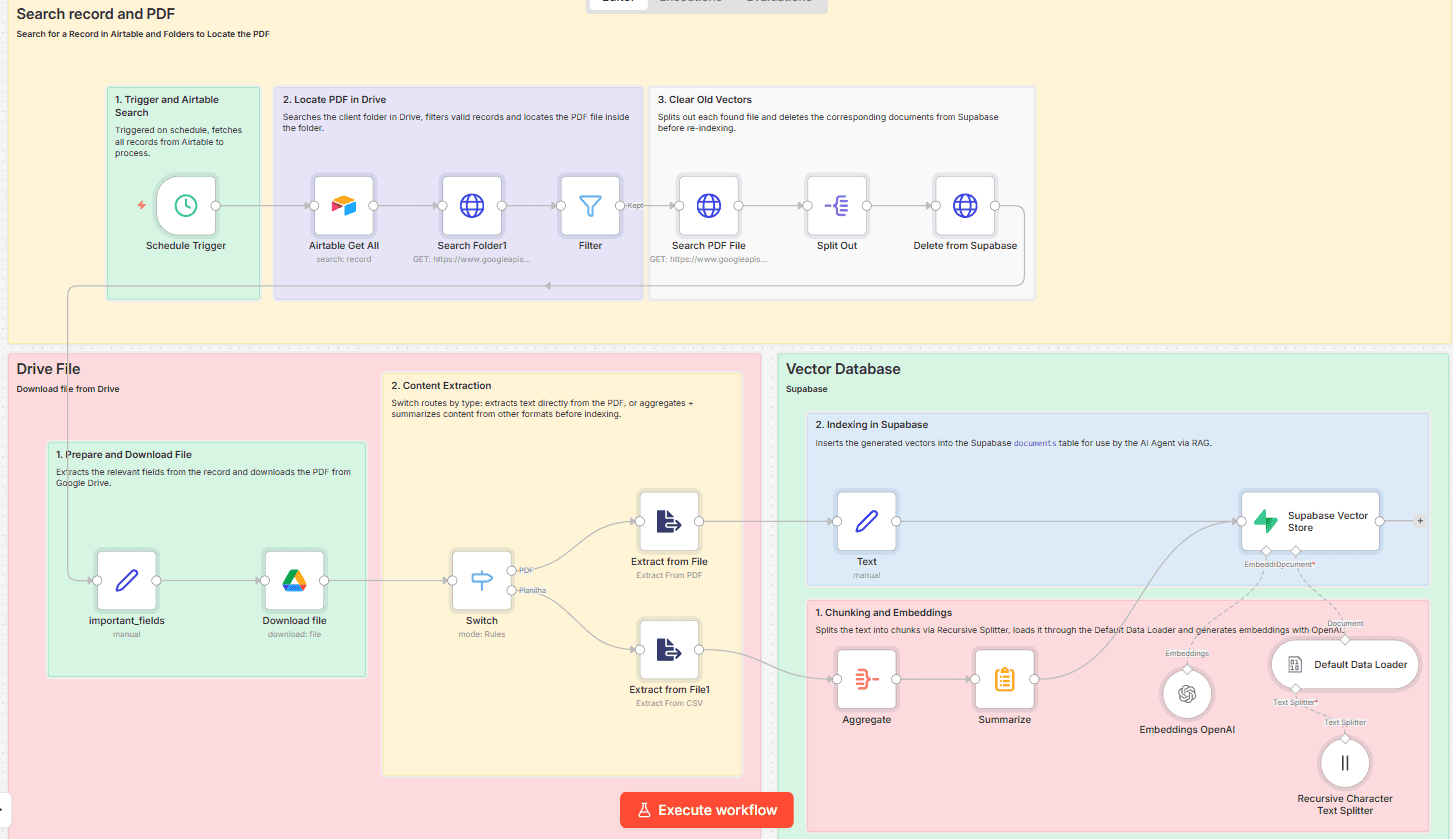This screenshot has height=839, width=1453.
Task: Select the Search PDF File globe node
Action: click(x=709, y=206)
